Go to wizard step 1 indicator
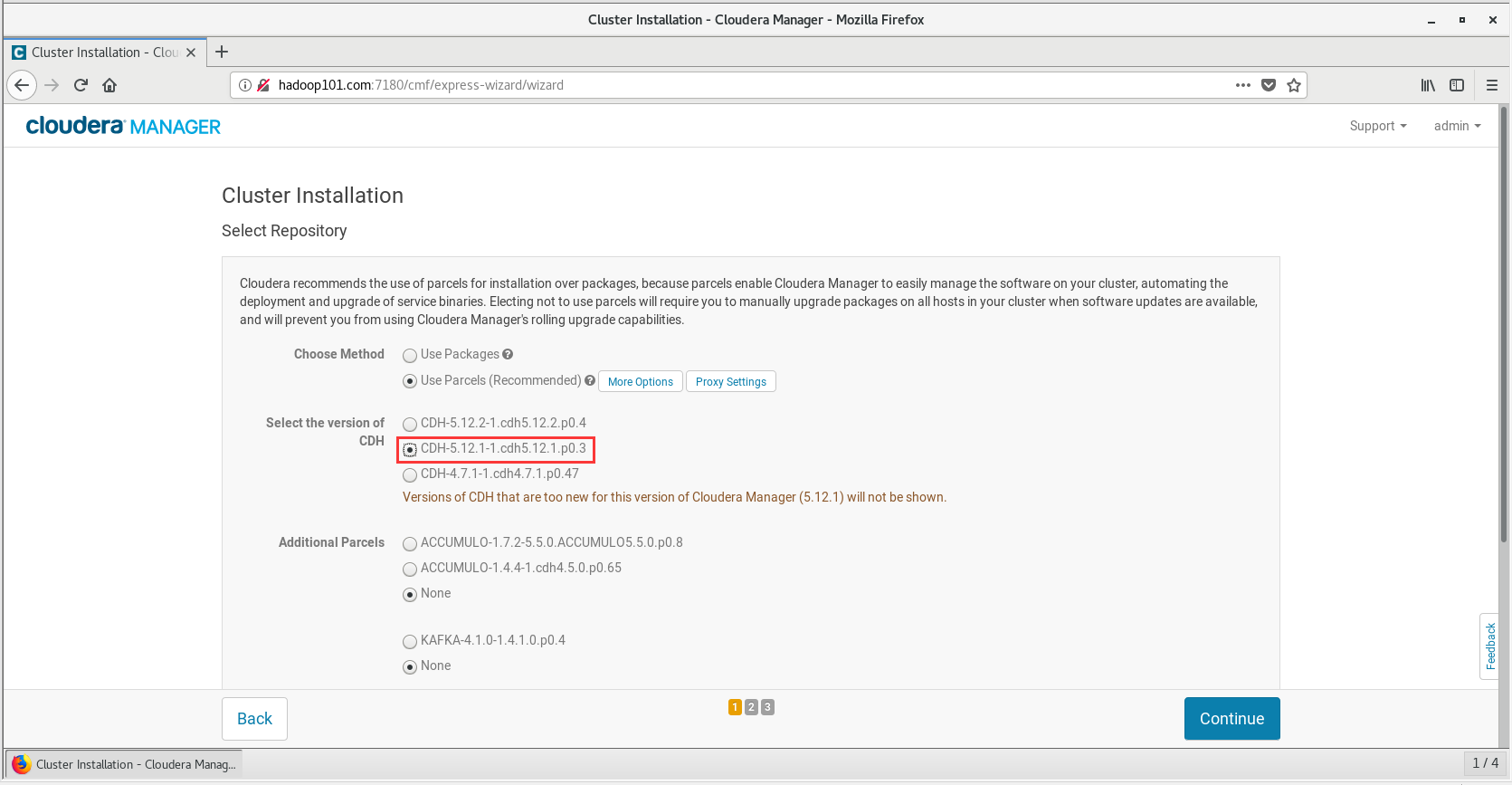Screen dimensions: 1512x785 [x=735, y=707]
